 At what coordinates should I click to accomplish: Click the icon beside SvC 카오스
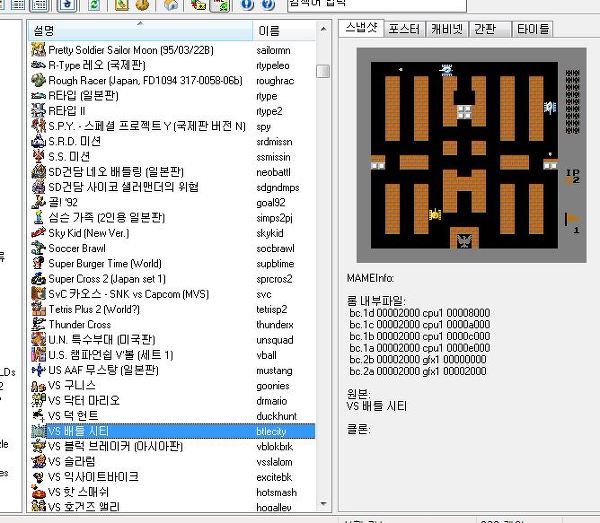(38, 294)
